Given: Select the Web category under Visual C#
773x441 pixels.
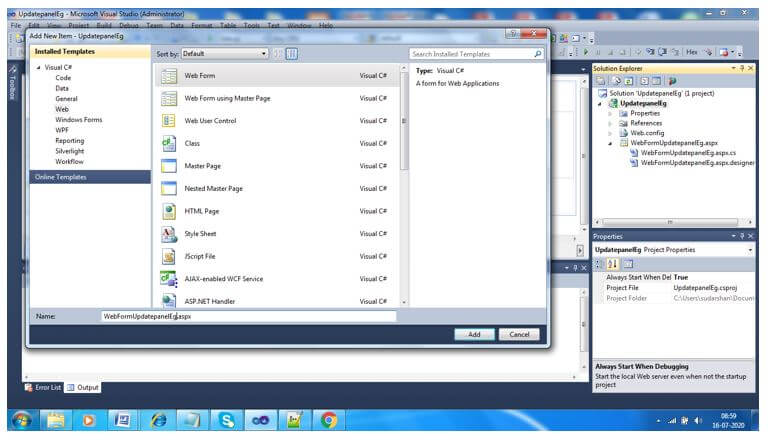Looking at the screenshot, I should pyautogui.click(x=62, y=109).
